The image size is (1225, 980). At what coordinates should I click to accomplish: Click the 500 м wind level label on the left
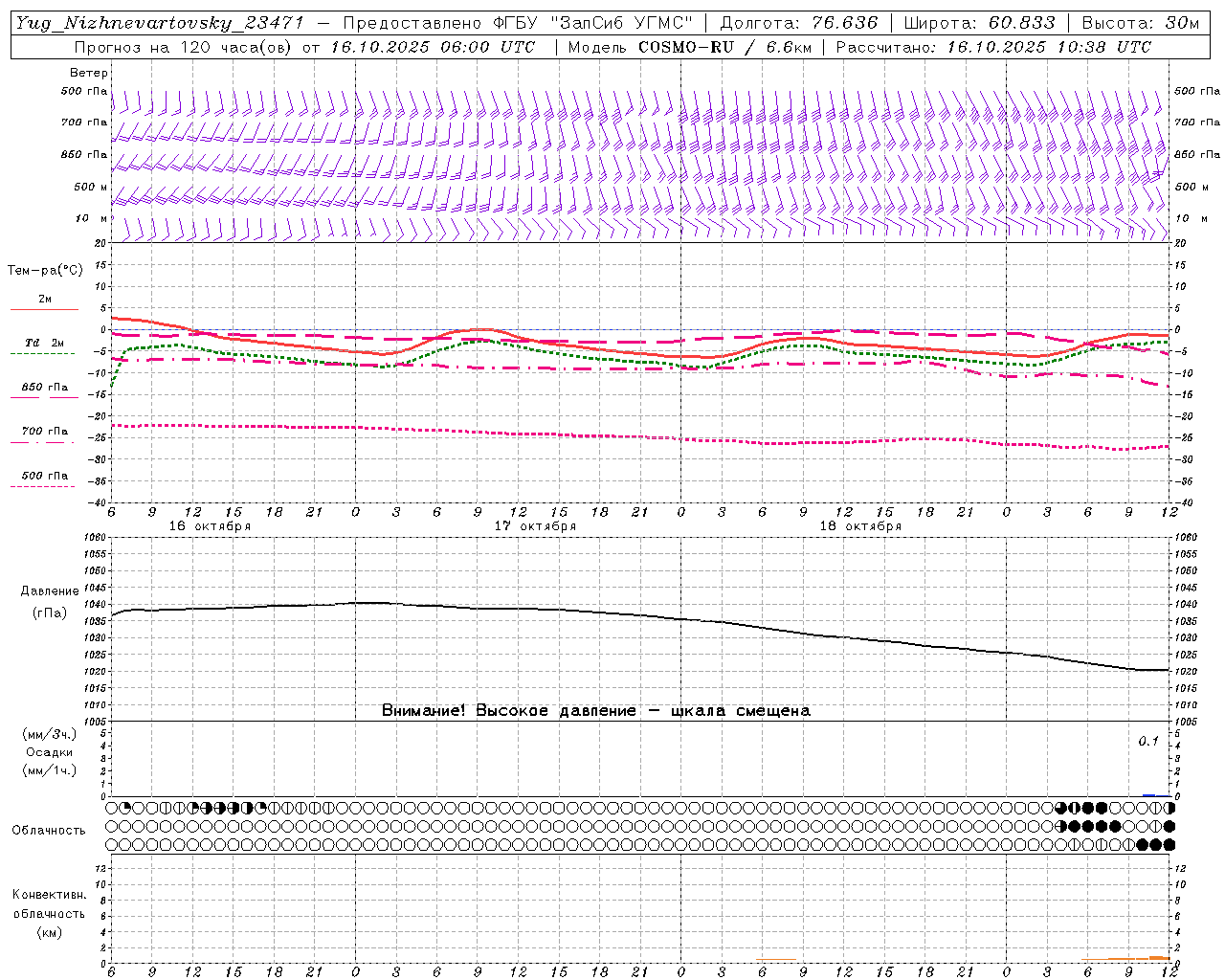tap(91, 187)
